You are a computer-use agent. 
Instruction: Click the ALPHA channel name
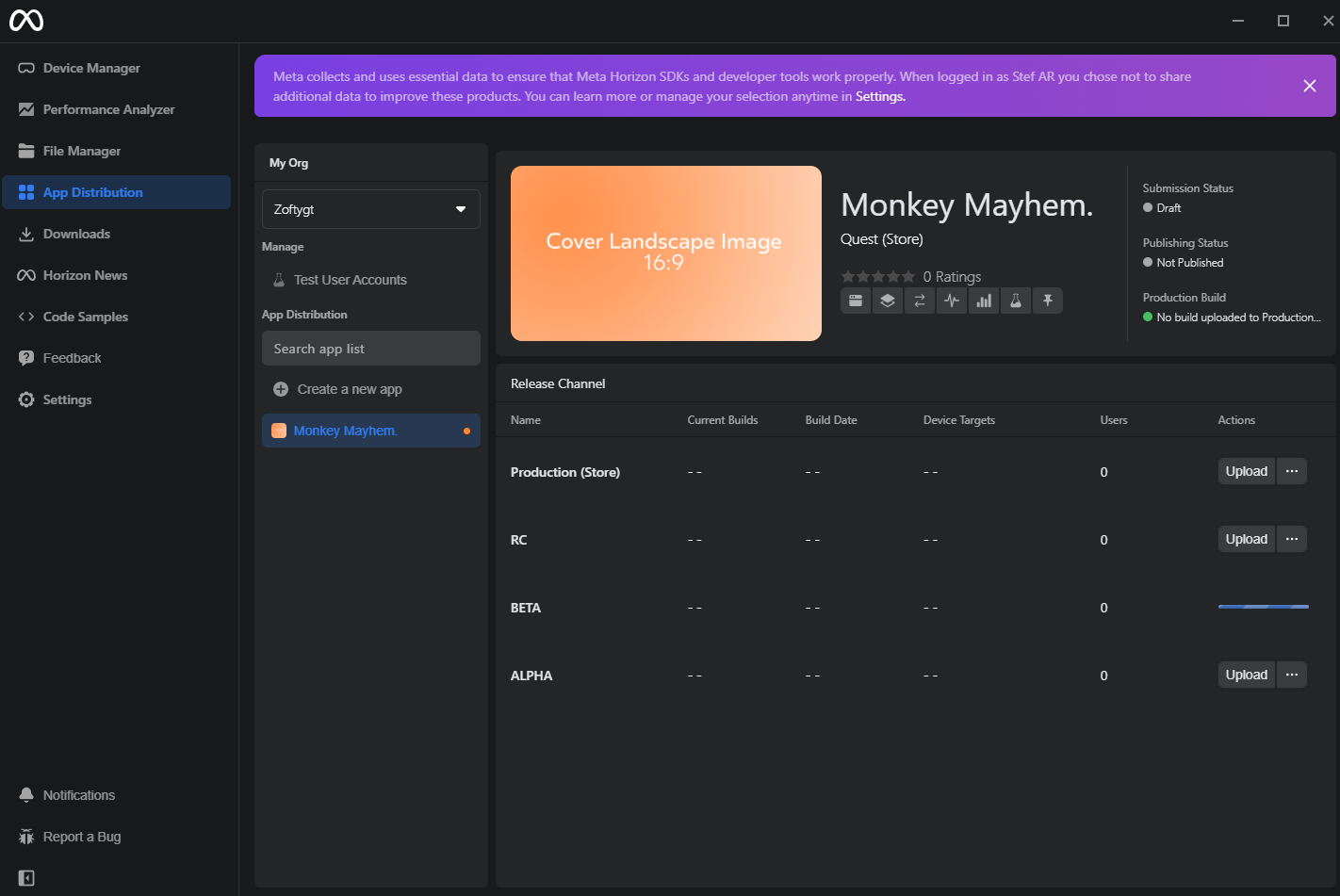[x=531, y=676]
